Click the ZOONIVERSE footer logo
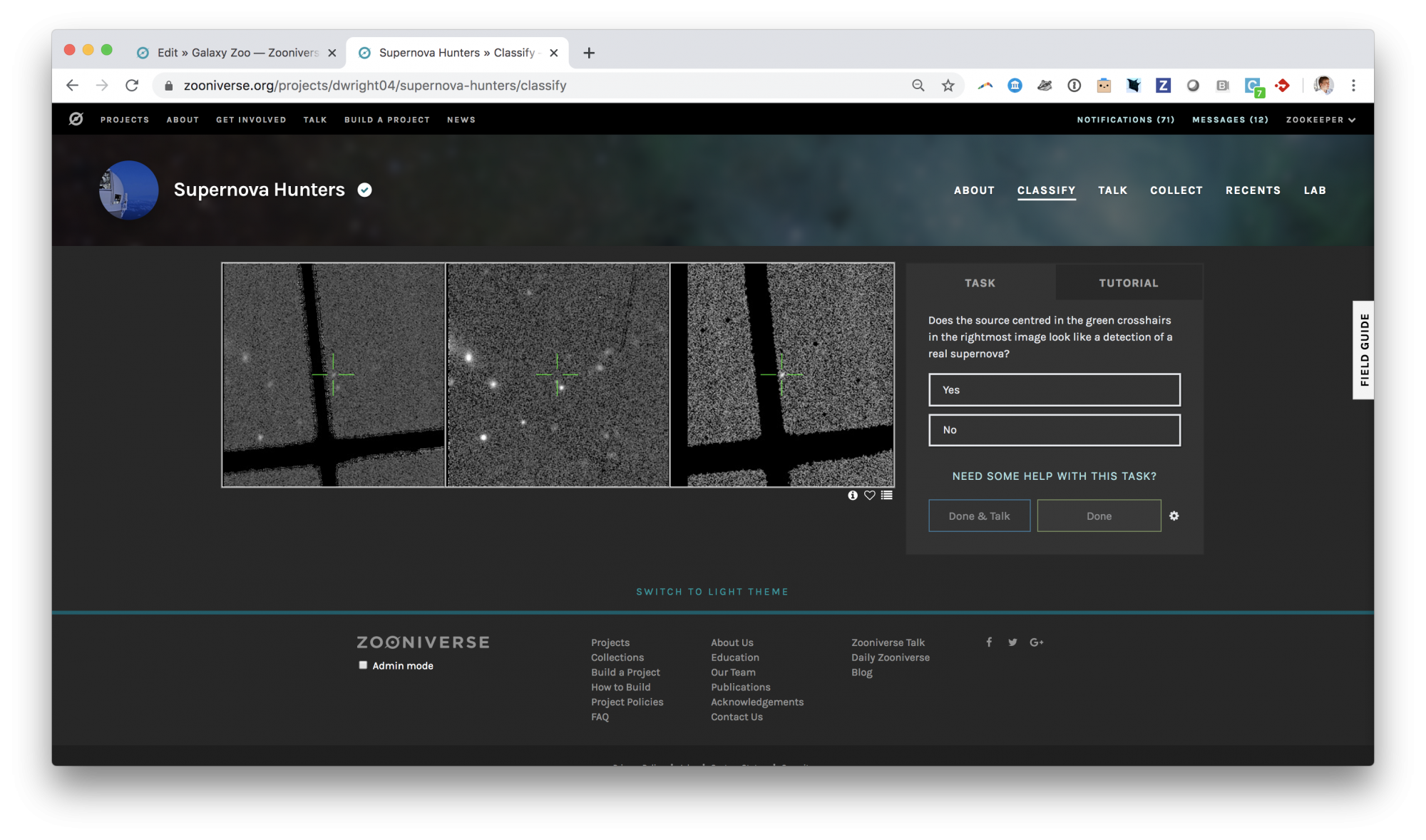 coord(423,642)
